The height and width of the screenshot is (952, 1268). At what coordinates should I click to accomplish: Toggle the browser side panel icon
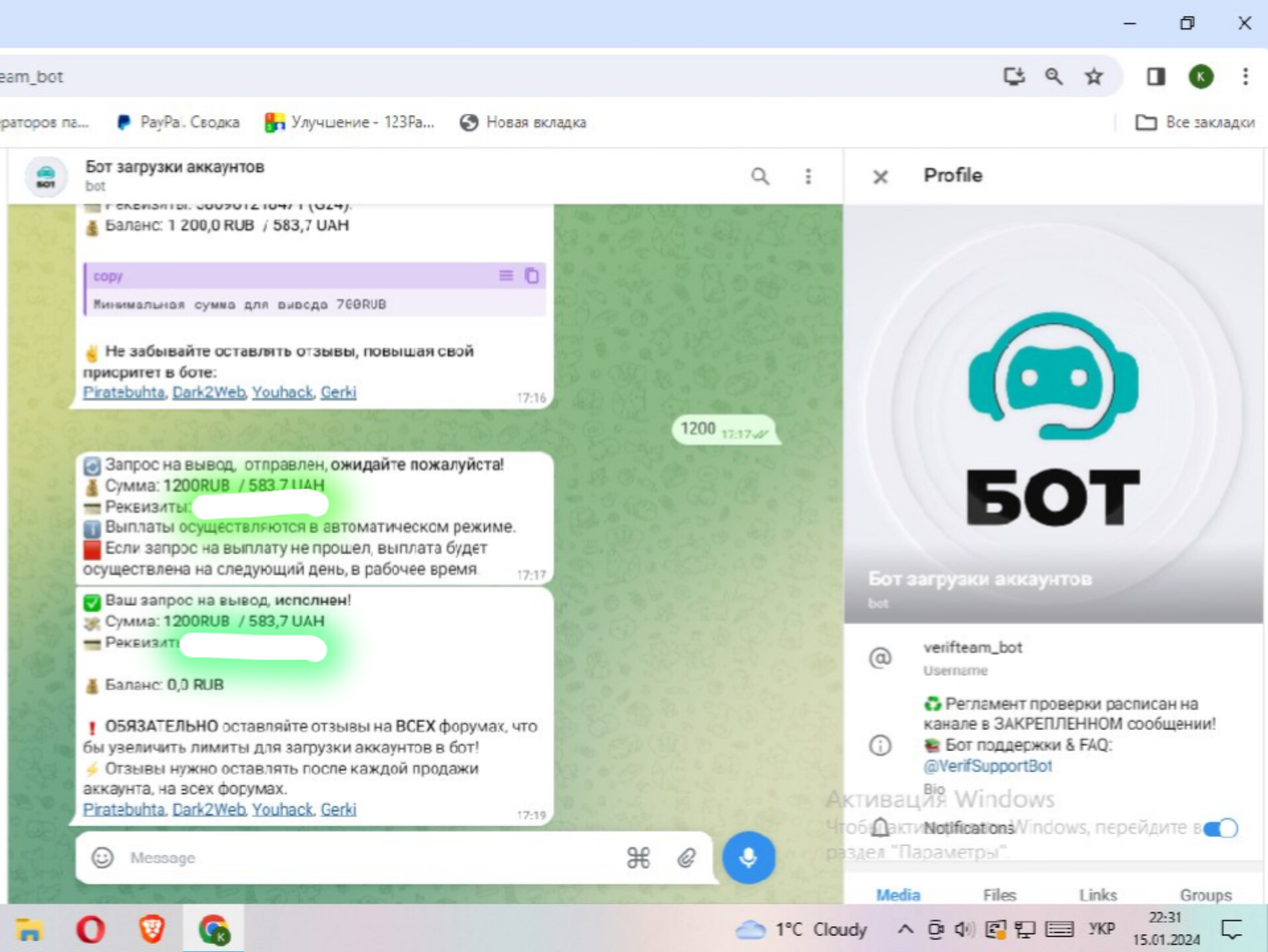pyautogui.click(x=1155, y=77)
